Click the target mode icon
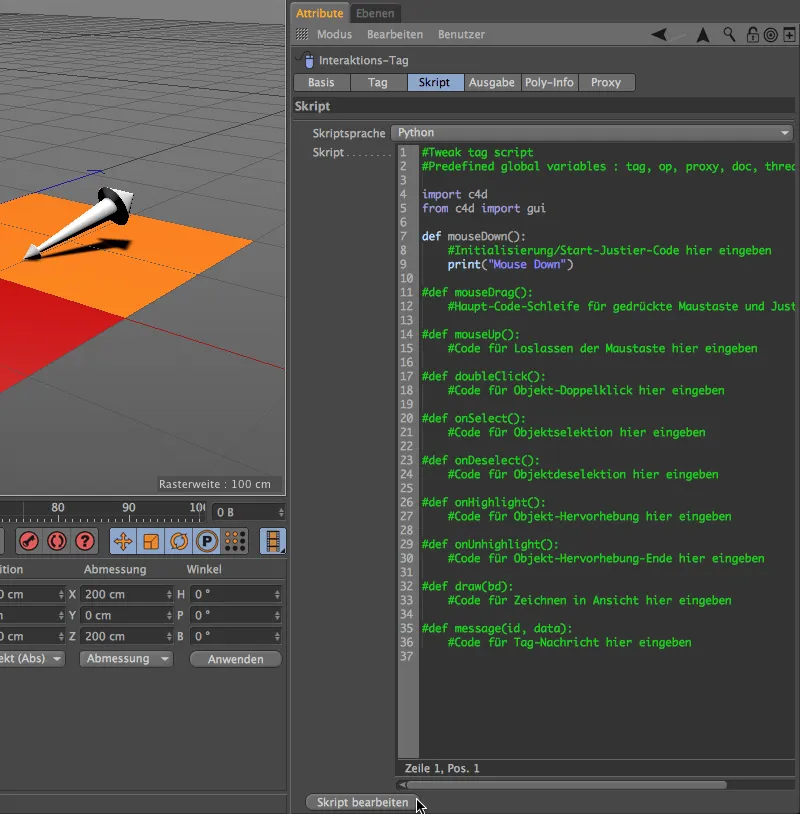The width and height of the screenshot is (800, 814). click(771, 35)
